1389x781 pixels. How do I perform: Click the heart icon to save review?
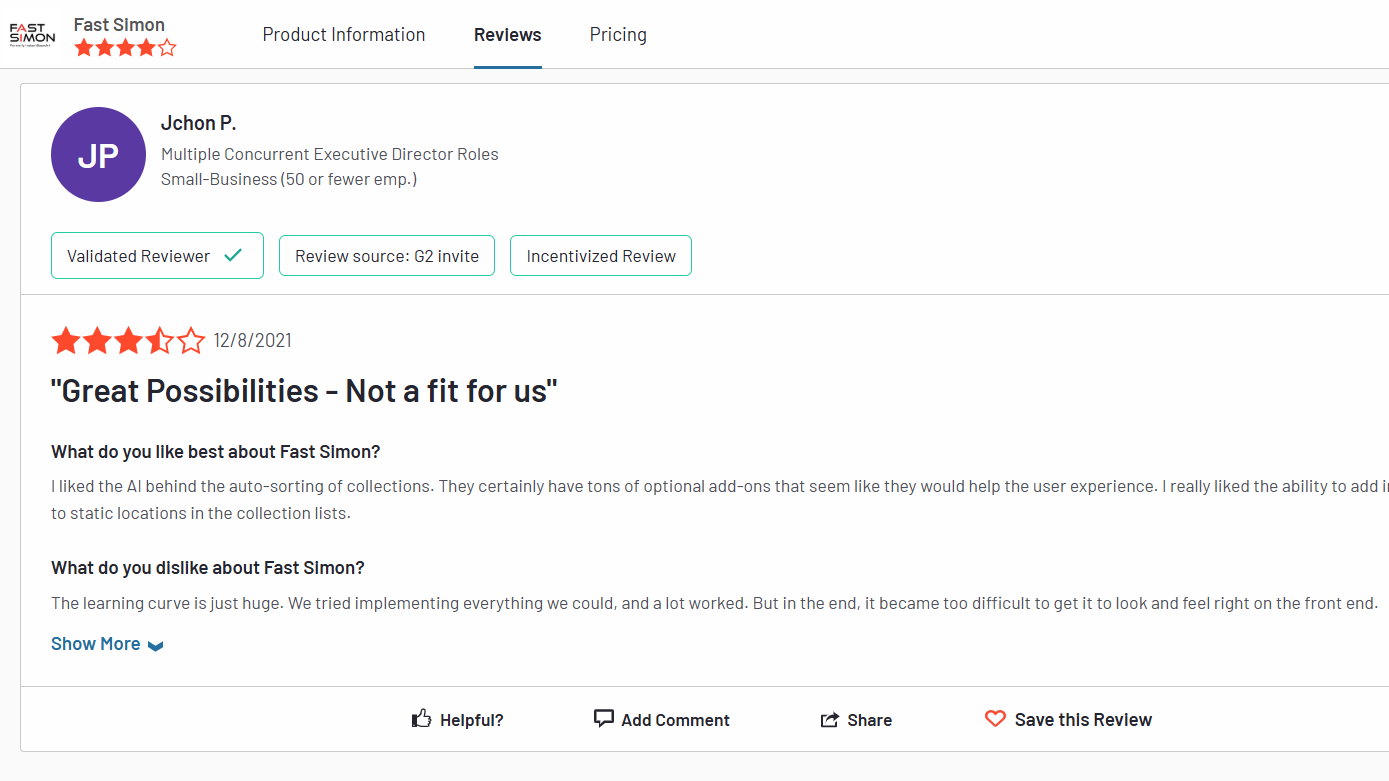[995, 719]
